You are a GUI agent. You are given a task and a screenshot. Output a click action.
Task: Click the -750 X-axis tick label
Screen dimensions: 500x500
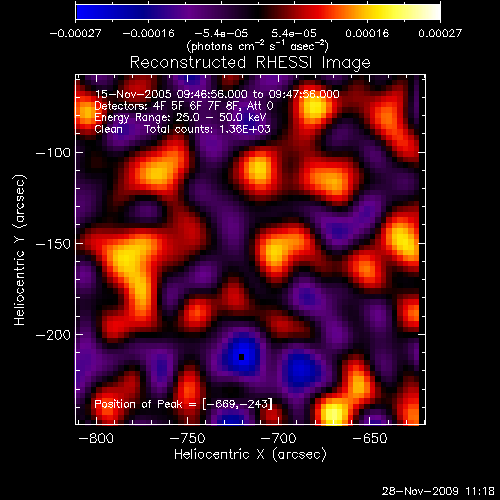point(188,438)
